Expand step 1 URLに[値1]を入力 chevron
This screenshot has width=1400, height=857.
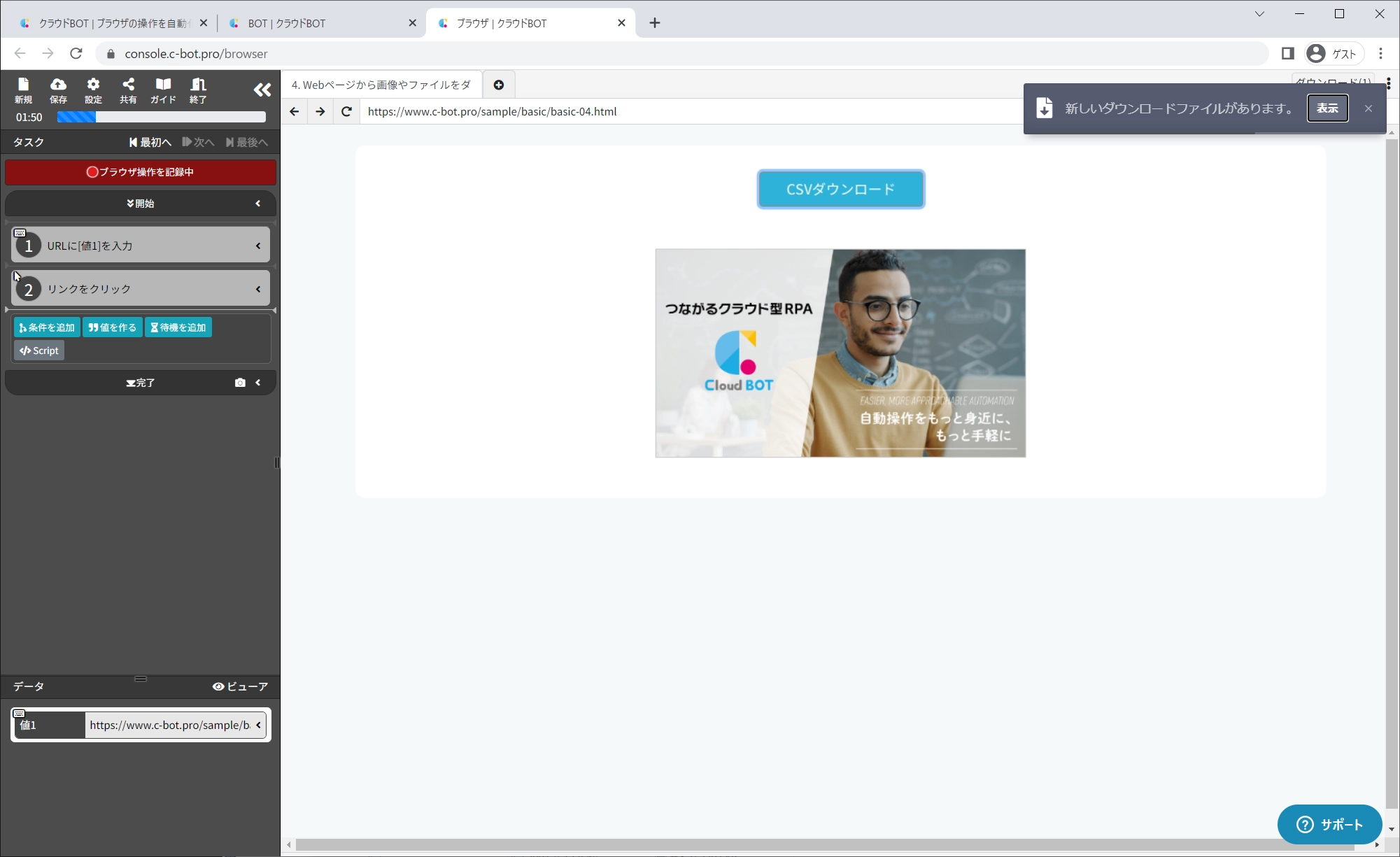pos(258,246)
